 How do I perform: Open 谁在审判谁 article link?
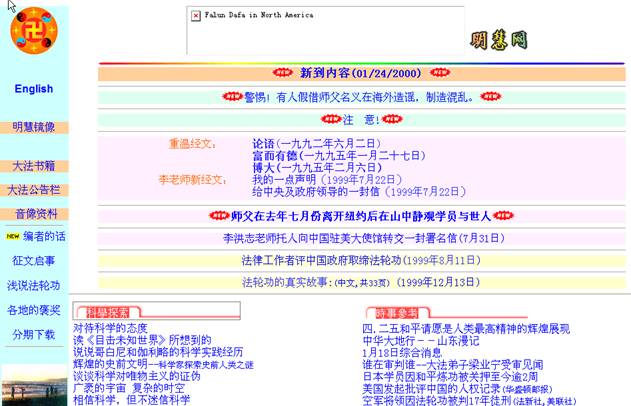click(453, 365)
